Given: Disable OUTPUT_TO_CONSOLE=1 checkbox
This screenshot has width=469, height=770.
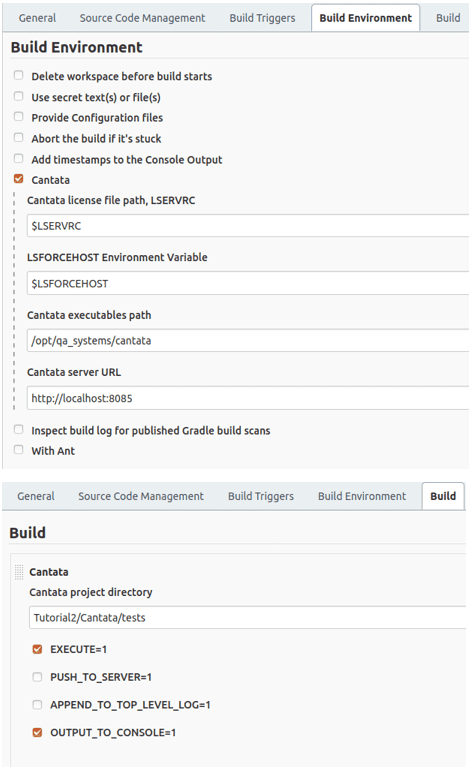Looking at the screenshot, I should click(x=37, y=733).
